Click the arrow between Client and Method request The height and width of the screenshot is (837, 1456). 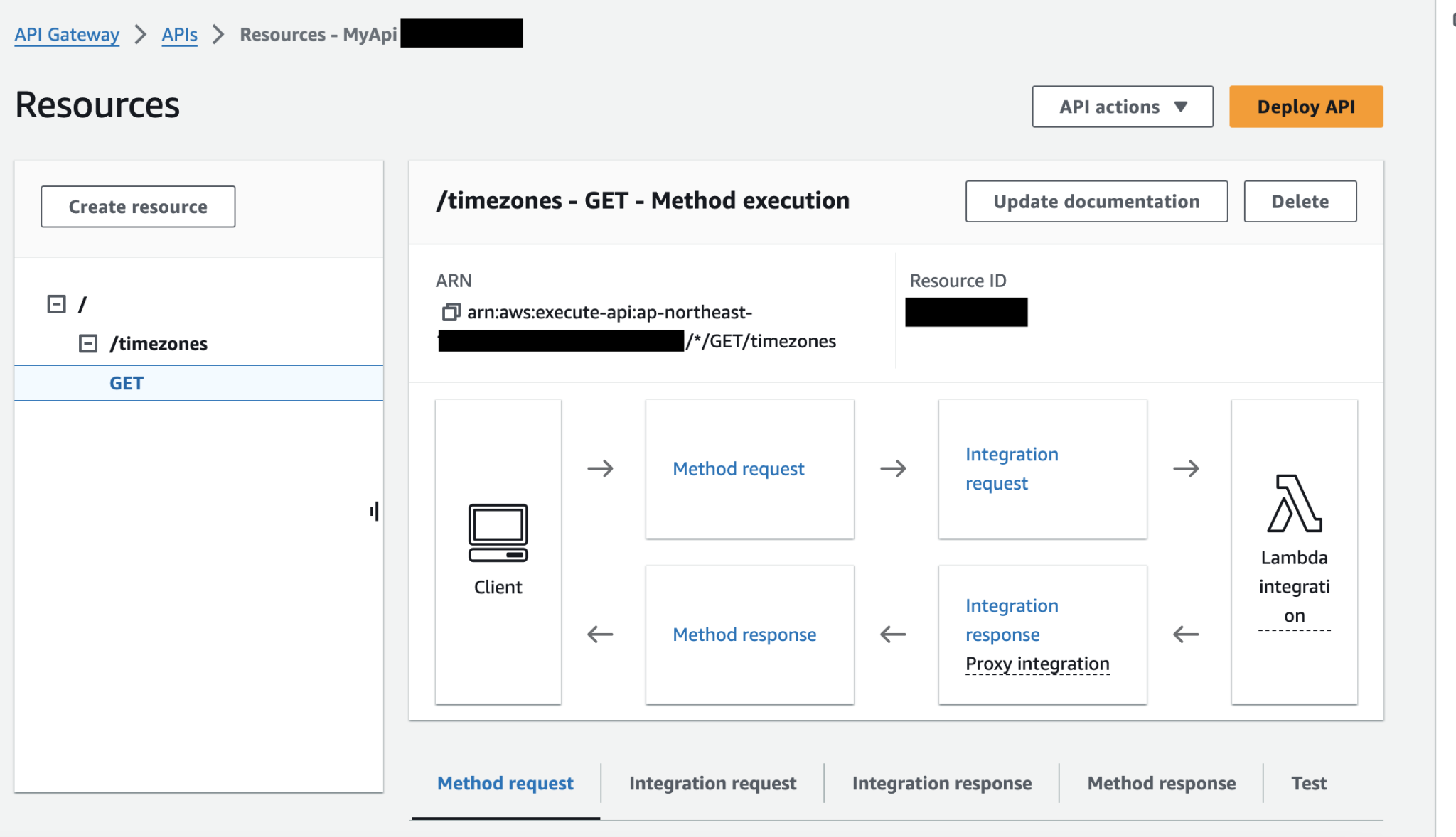[x=601, y=468]
